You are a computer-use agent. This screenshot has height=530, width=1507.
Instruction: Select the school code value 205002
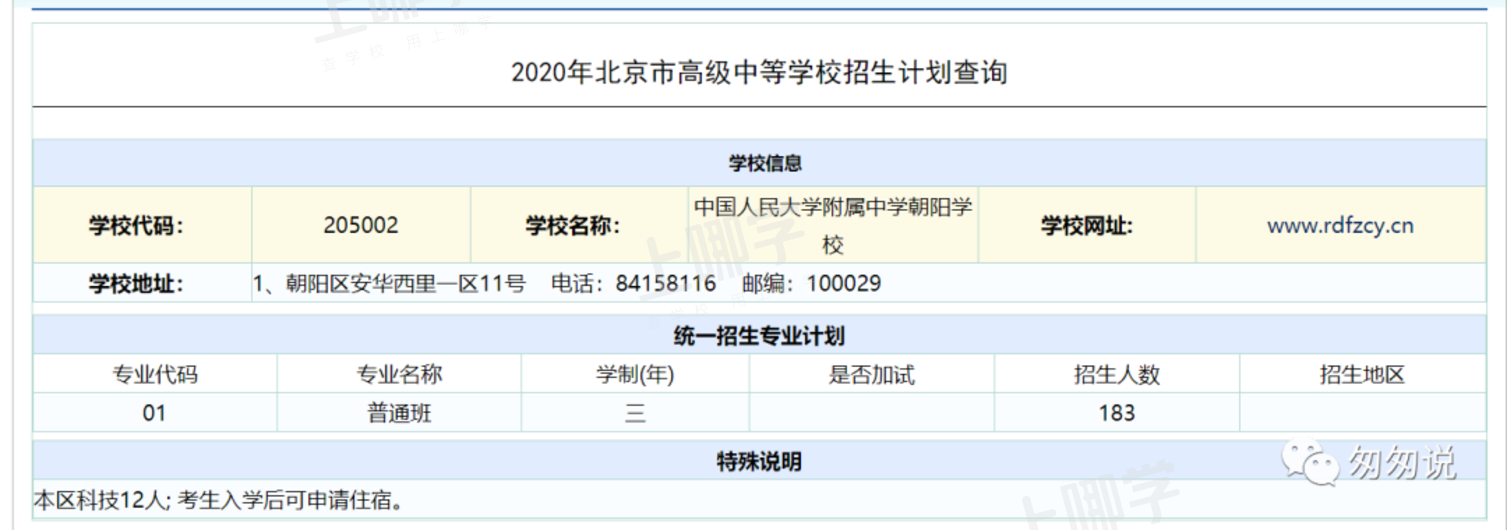(361, 225)
